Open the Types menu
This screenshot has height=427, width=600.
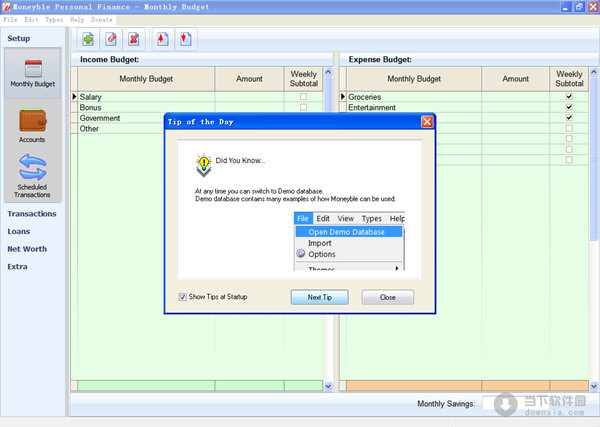tap(54, 20)
